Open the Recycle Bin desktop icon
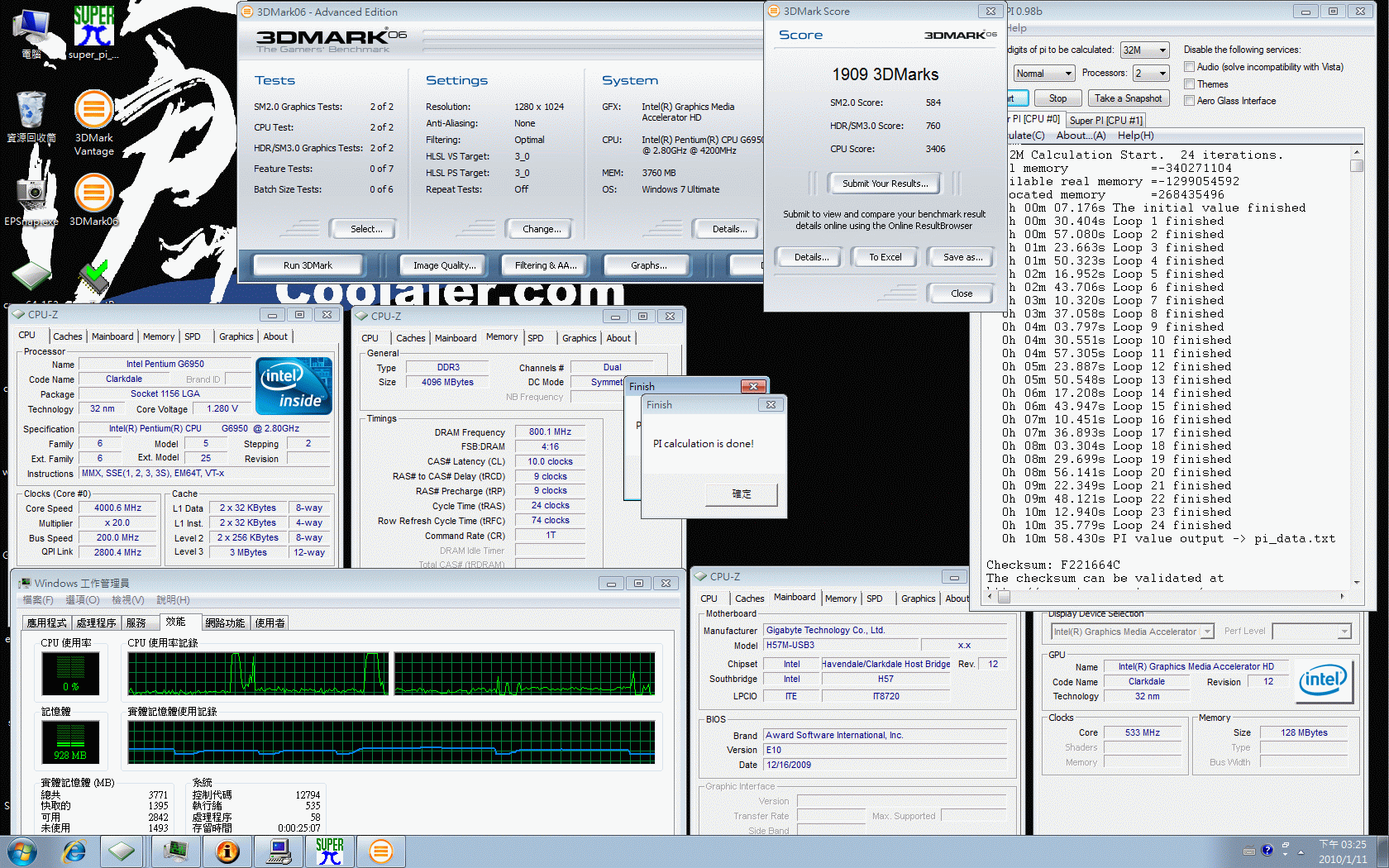 (x=31, y=116)
